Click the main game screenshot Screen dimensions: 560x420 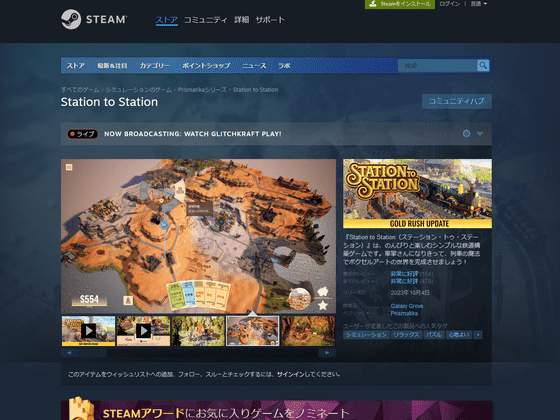click(199, 236)
